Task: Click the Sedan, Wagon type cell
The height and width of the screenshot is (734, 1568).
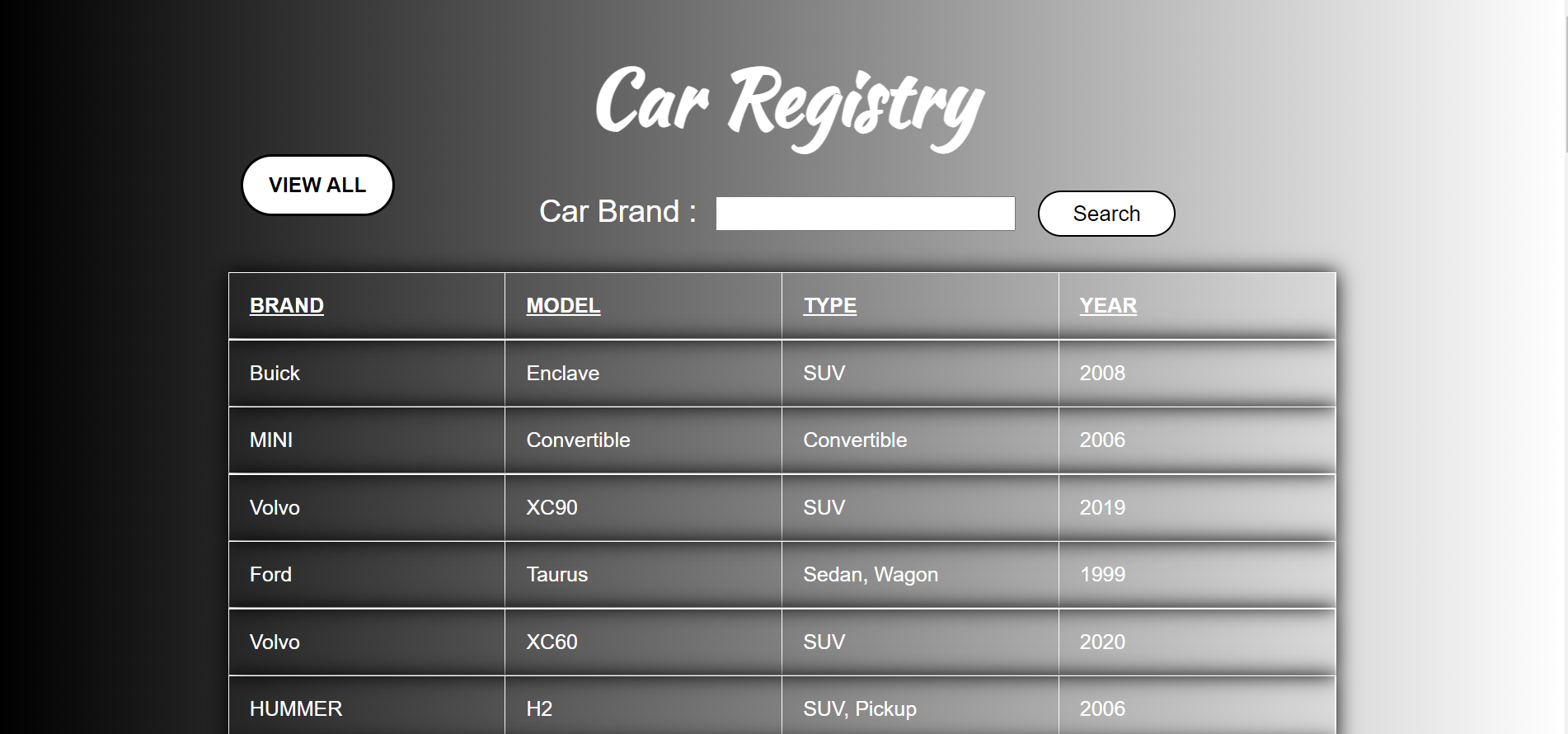Action: (x=920, y=575)
